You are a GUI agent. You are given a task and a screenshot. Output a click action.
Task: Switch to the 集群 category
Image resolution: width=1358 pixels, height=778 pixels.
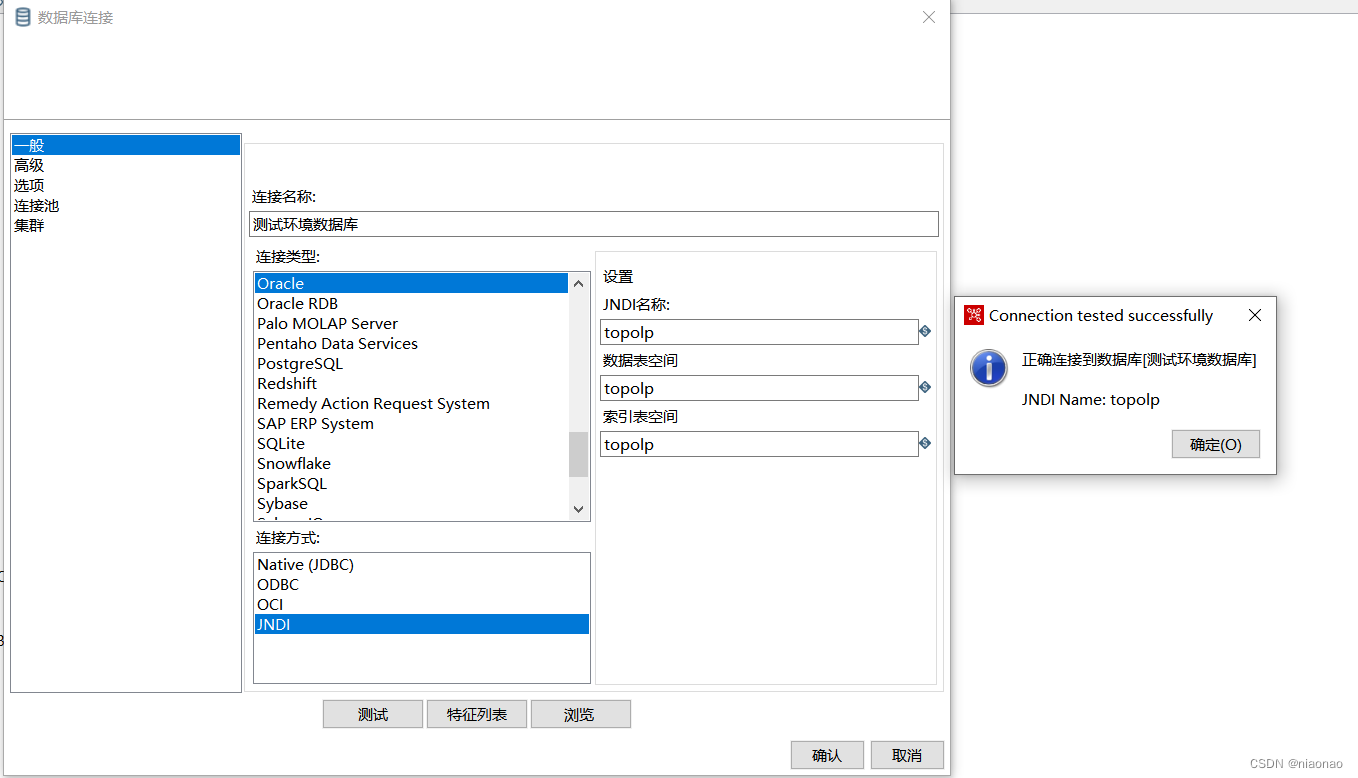[126, 225]
